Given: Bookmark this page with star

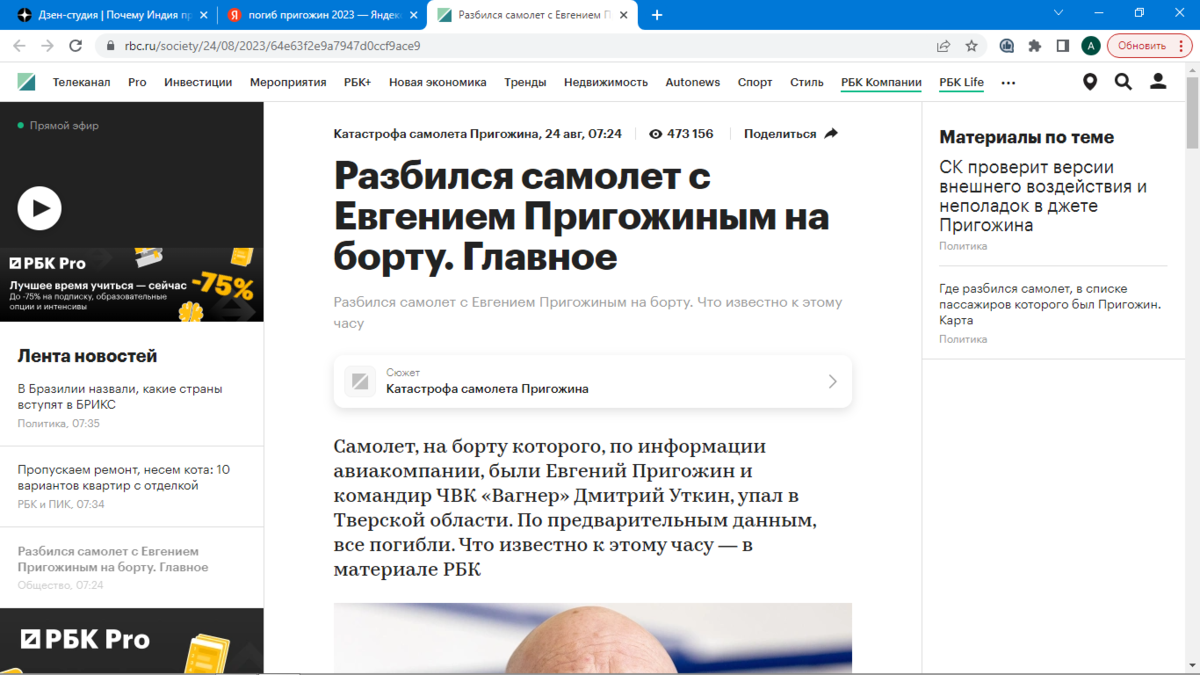Looking at the screenshot, I should click(x=971, y=46).
